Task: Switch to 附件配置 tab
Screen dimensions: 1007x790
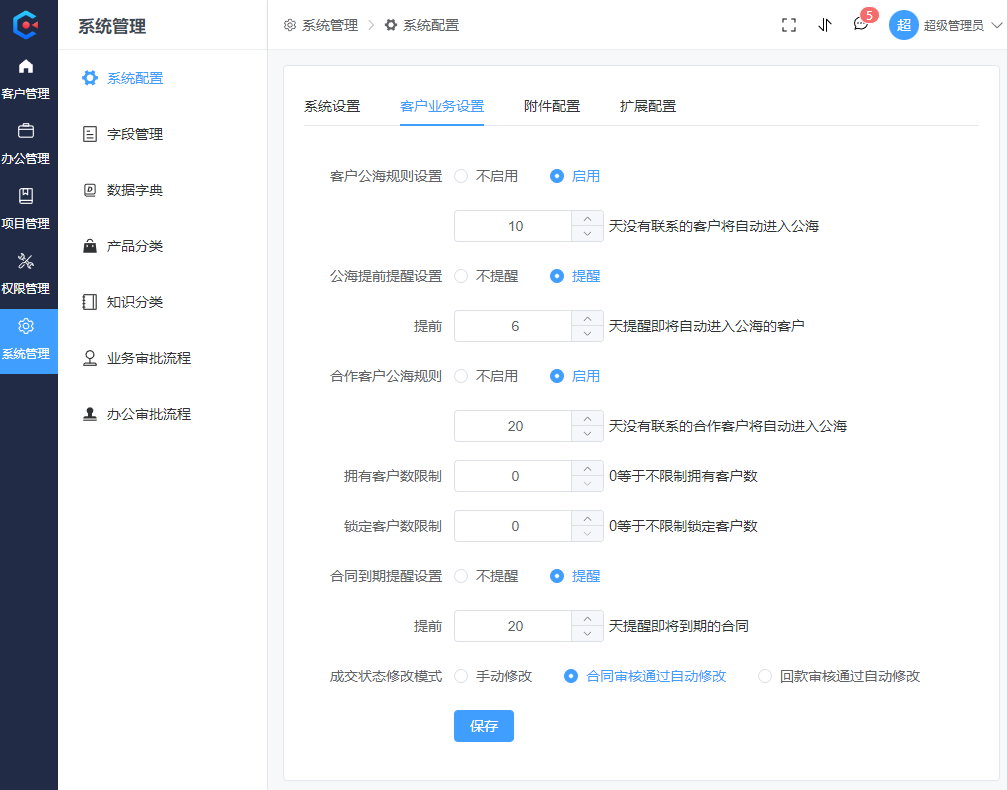Action: pyautogui.click(x=552, y=107)
